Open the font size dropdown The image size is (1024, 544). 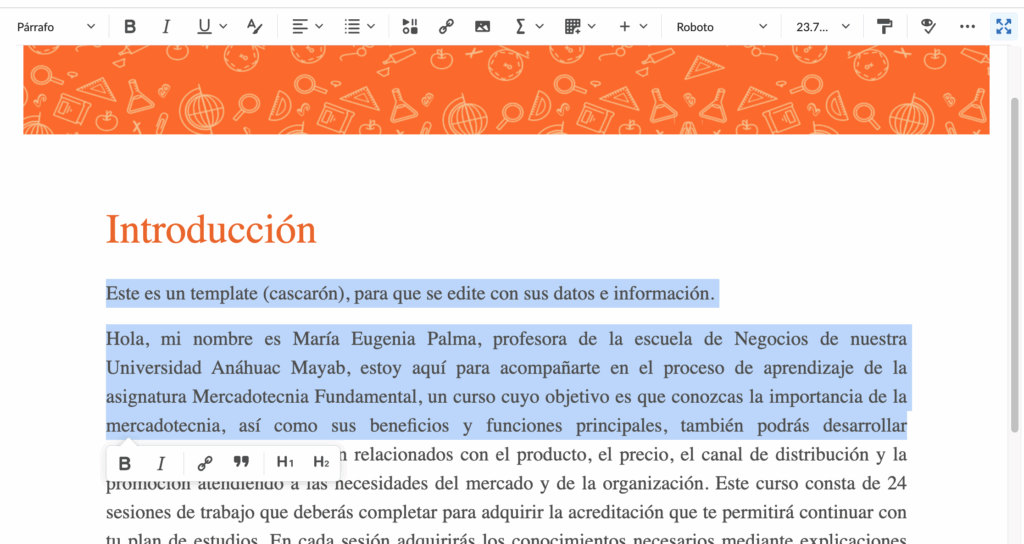pos(822,27)
